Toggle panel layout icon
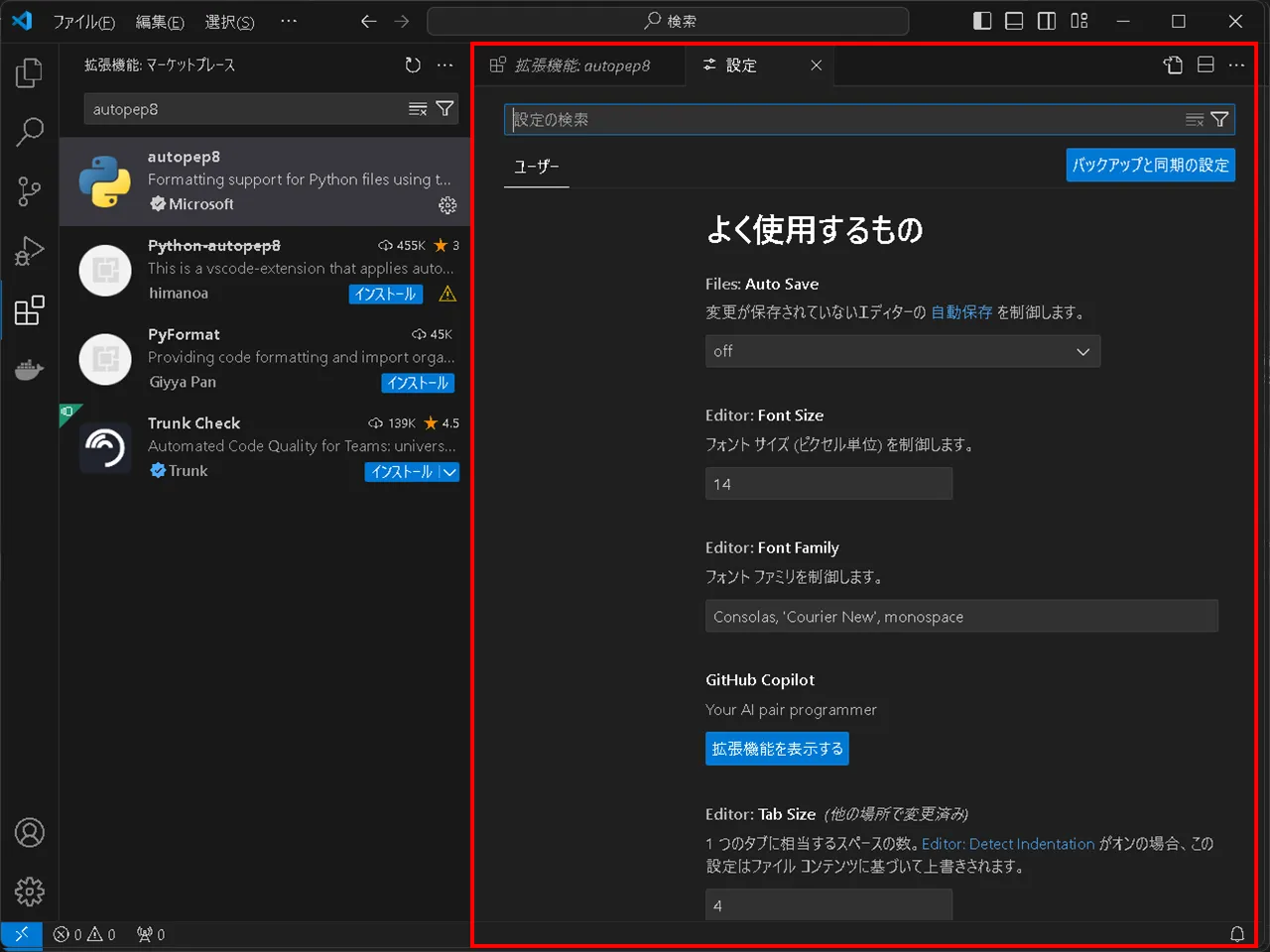Image resolution: width=1270 pixels, height=952 pixels. 1014,21
